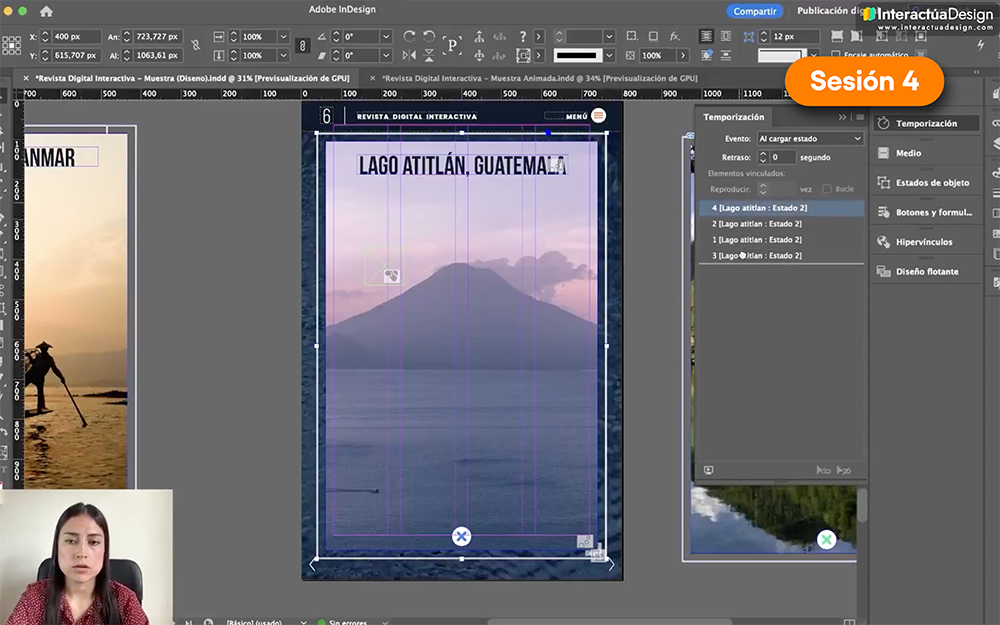Open the Hipervínculos panel
Viewport: 1000px width, 625px height.
[x=925, y=242]
